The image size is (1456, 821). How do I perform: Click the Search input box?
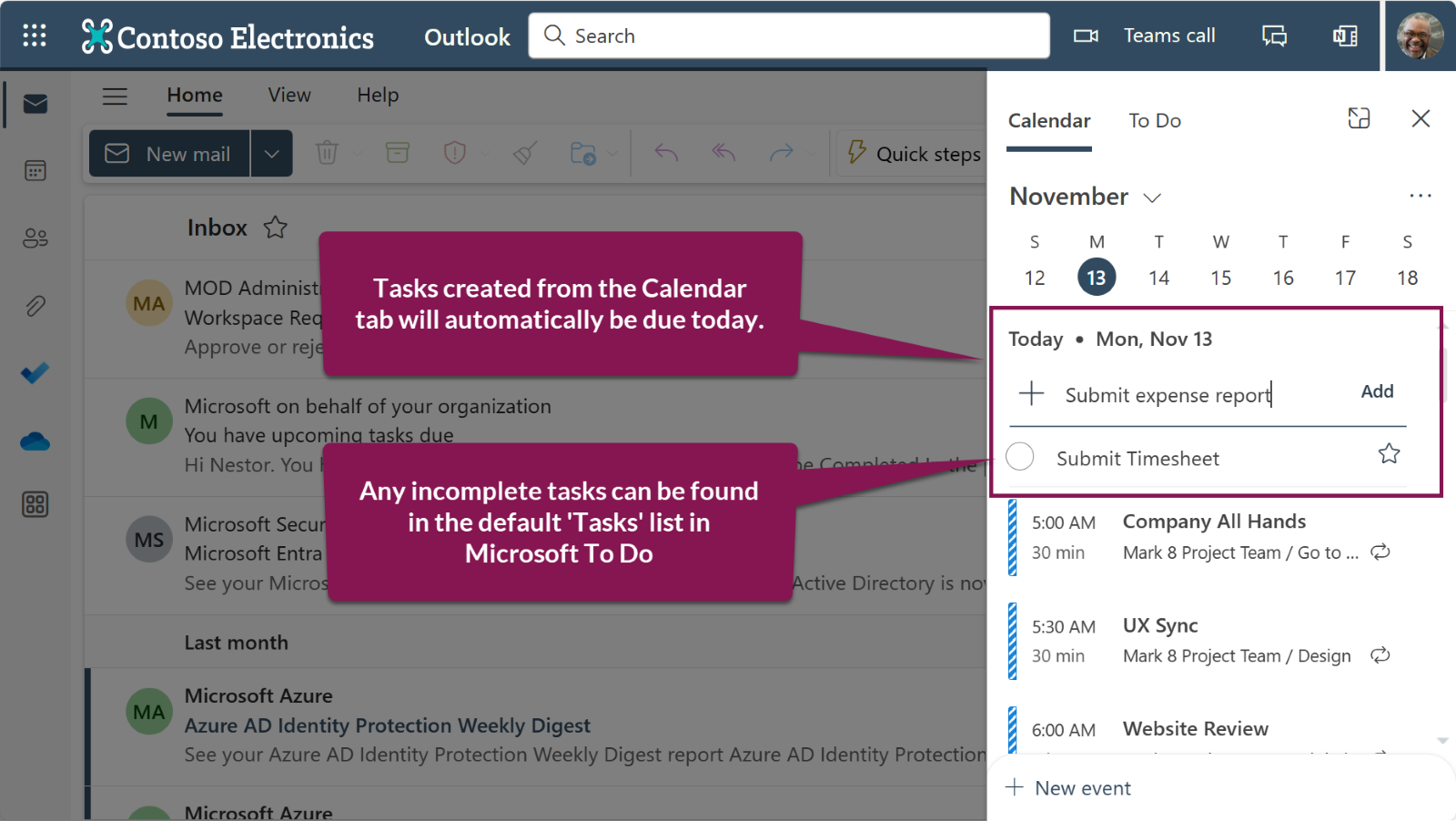788,35
